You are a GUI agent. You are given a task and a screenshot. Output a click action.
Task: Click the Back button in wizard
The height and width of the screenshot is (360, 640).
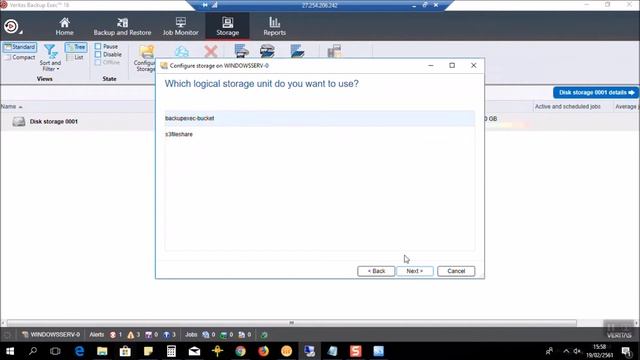tap(376, 271)
